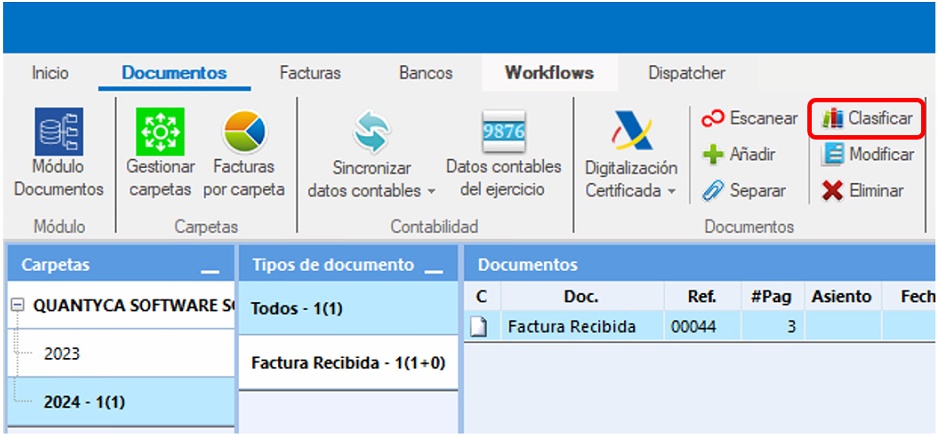938x437 pixels.
Task: Select the 2024 - 1(1) folder
Action: [120, 402]
